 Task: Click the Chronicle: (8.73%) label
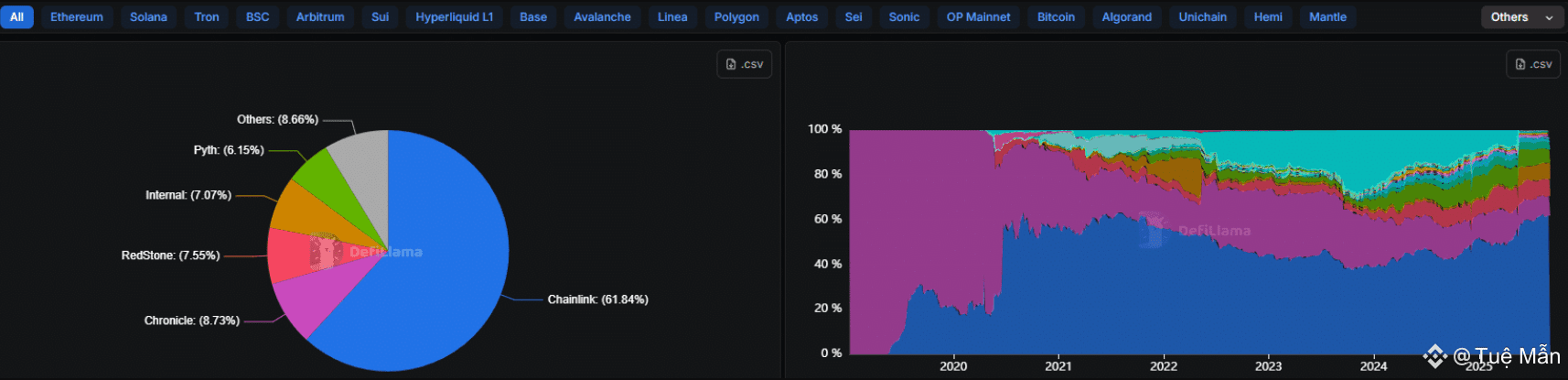point(192,320)
